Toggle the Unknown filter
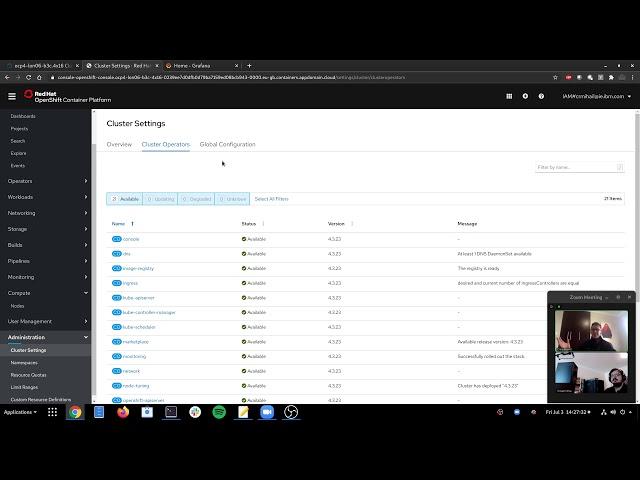The height and width of the screenshot is (480, 640). pyautogui.click(x=232, y=199)
